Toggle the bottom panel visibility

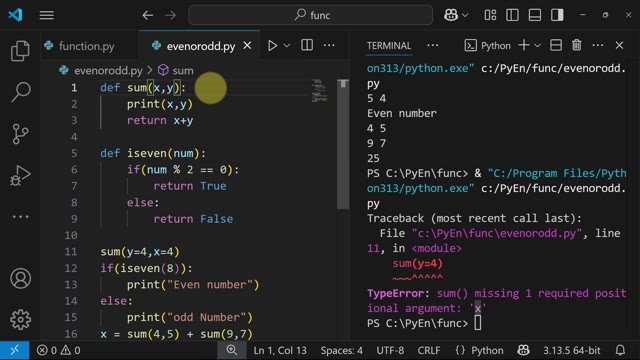[x=535, y=15]
